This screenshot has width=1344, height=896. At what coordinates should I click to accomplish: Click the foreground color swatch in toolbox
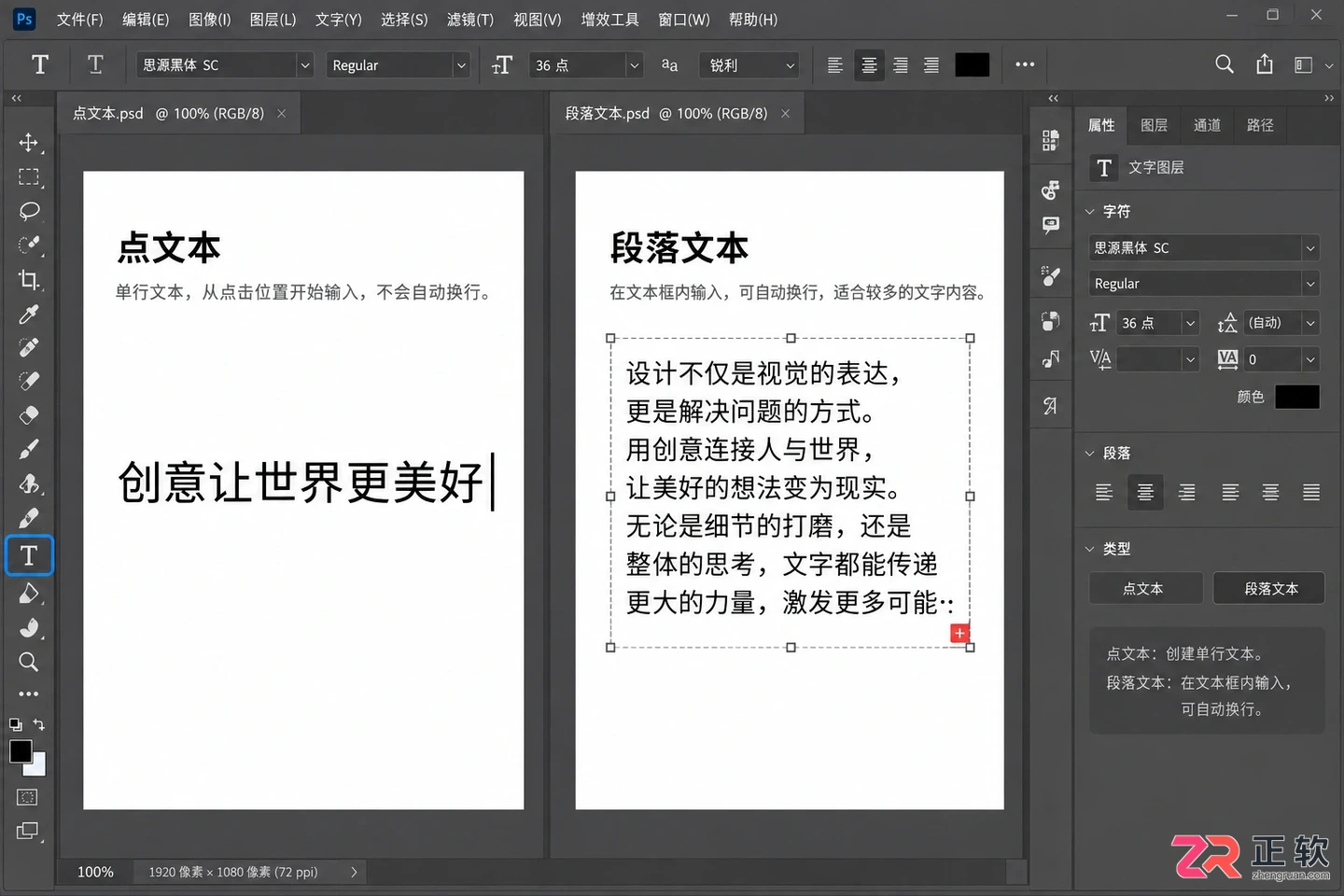click(21, 751)
